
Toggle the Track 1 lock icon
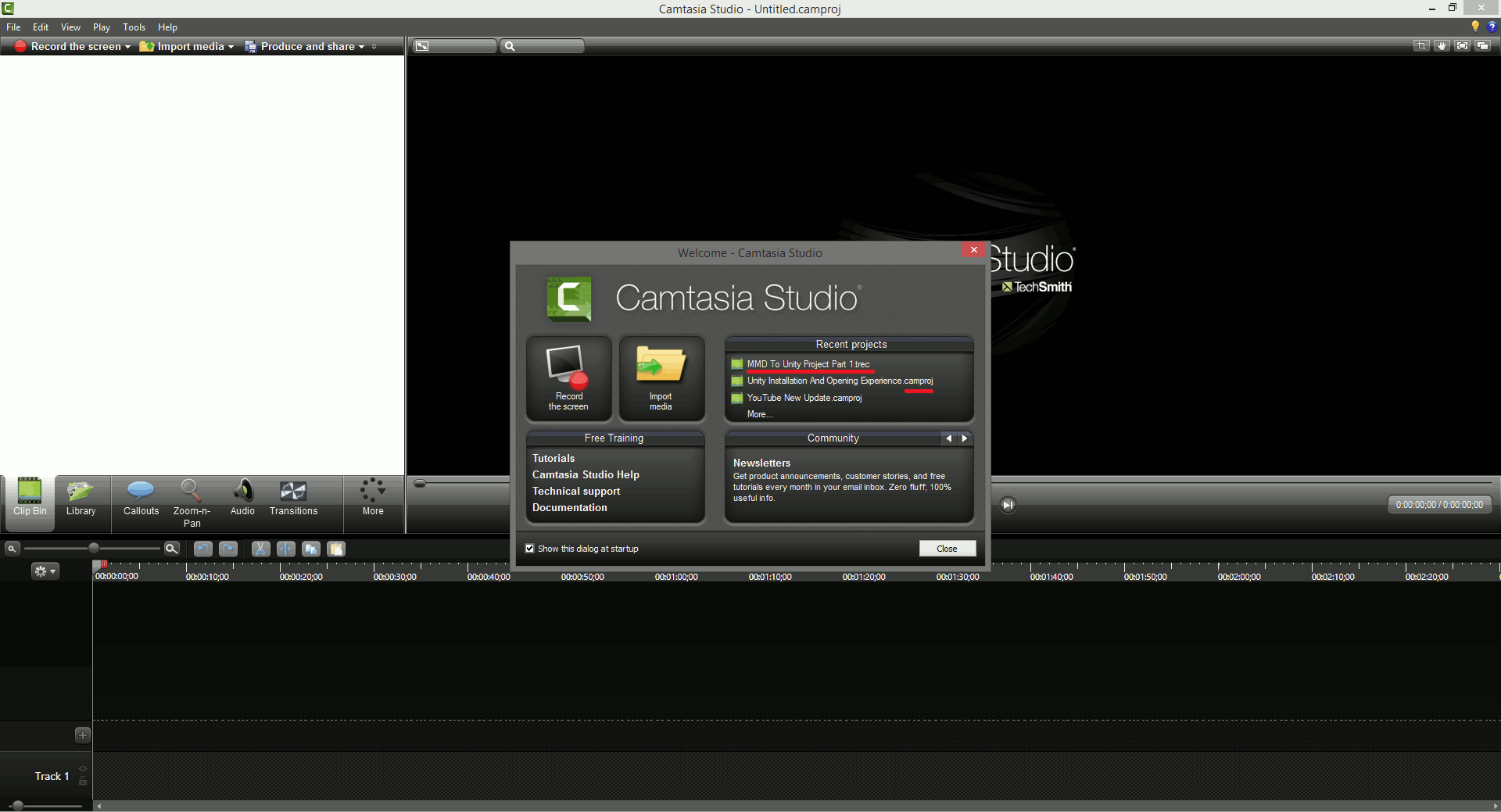[x=83, y=781]
